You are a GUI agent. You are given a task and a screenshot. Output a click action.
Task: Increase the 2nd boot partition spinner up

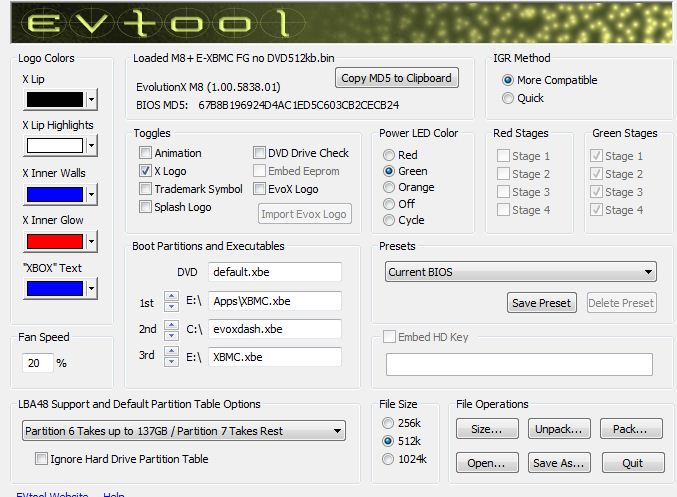point(171,325)
